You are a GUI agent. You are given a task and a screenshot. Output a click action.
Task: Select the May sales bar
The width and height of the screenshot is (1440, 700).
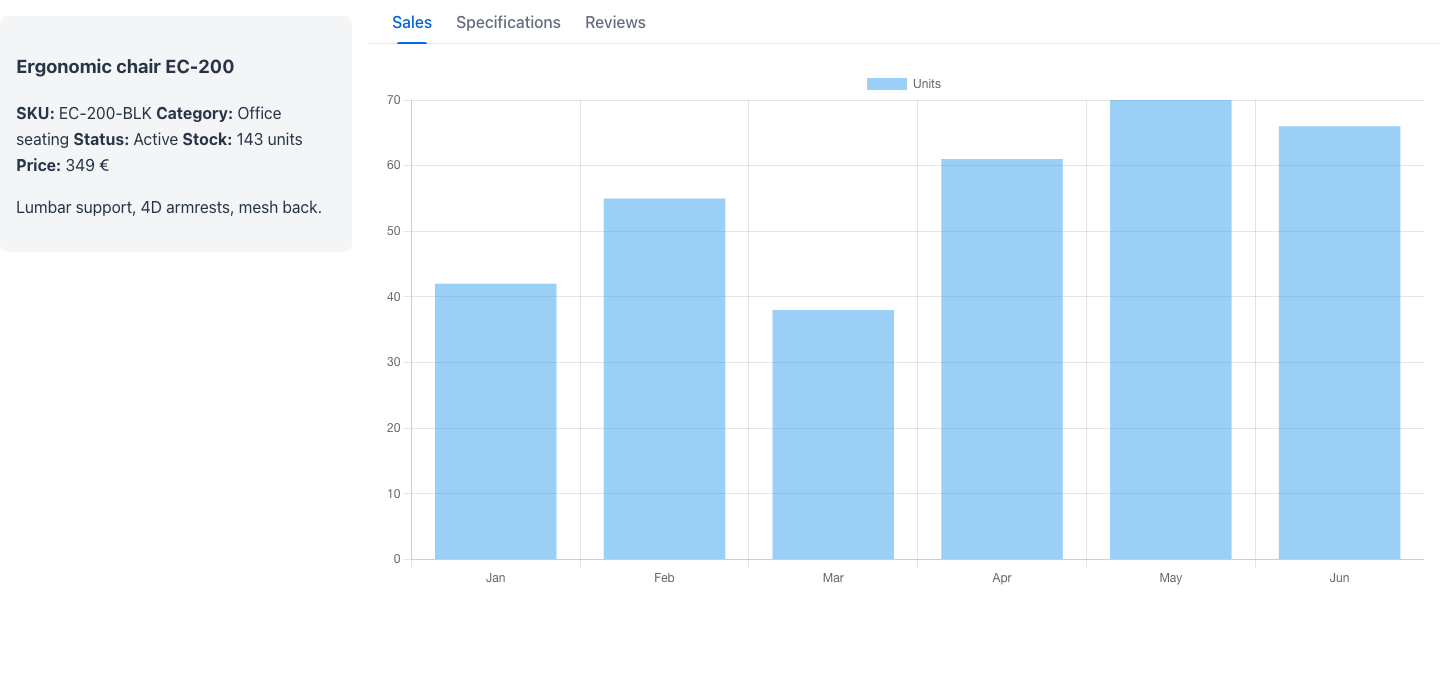pos(1171,329)
